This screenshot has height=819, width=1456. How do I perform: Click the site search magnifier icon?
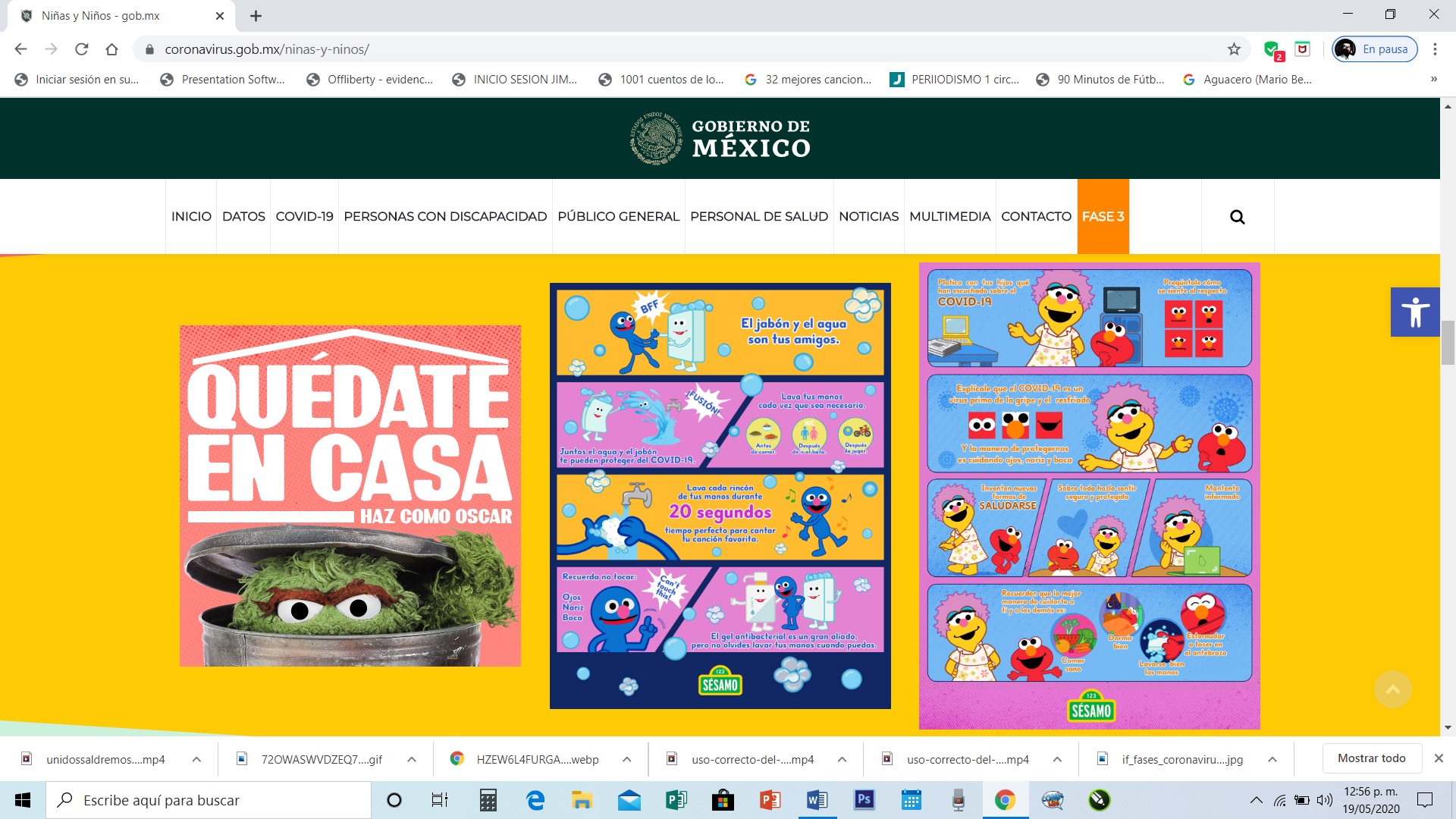click(x=1237, y=217)
